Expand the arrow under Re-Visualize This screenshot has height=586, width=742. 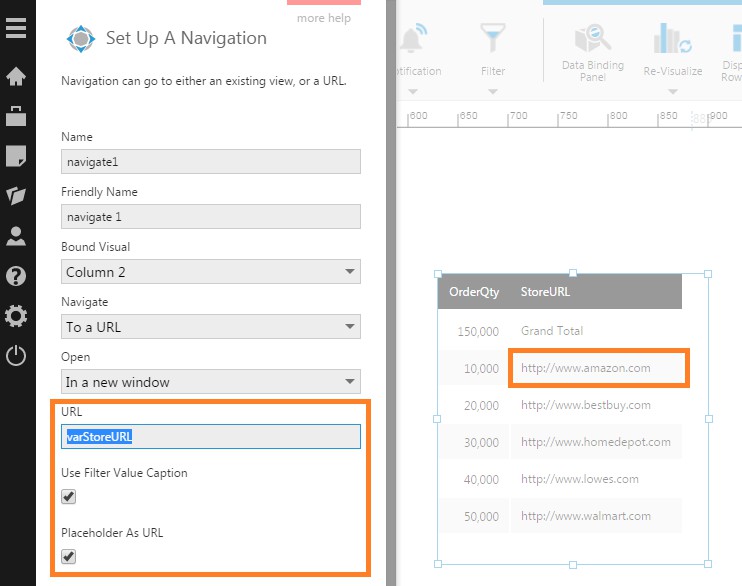tap(672, 91)
